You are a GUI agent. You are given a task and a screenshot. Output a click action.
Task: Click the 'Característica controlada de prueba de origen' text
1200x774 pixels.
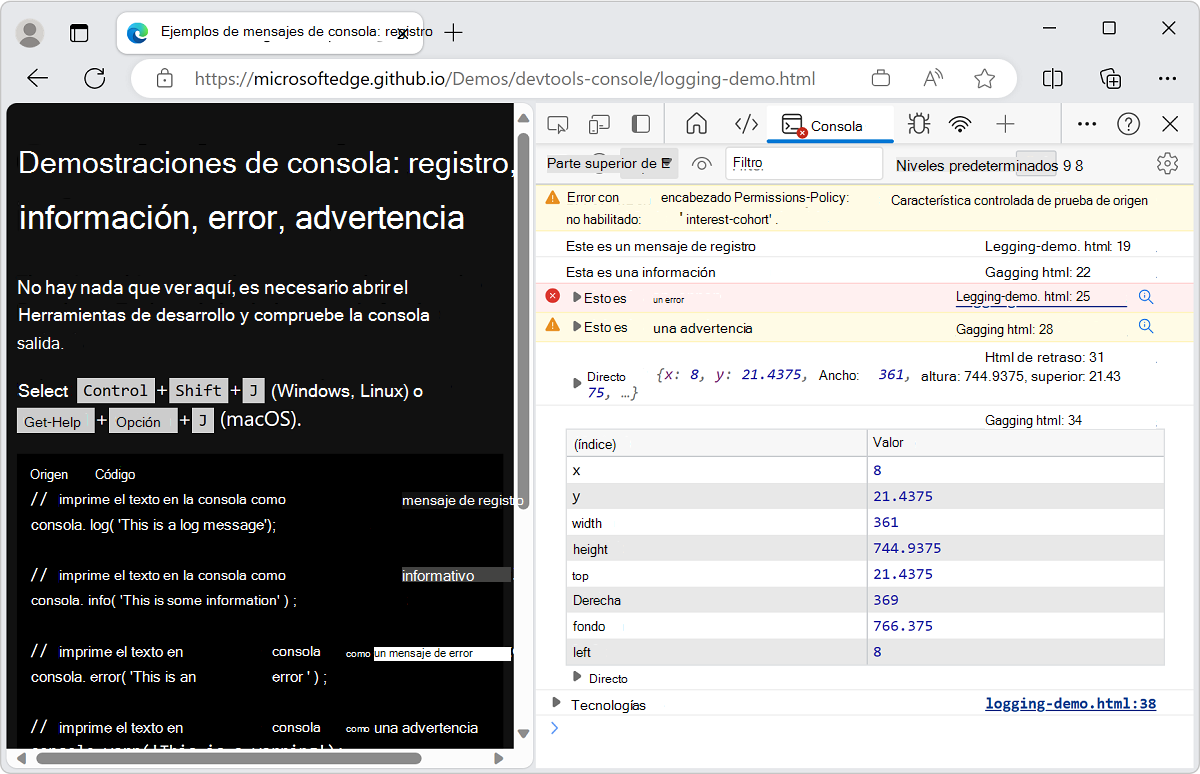(1019, 200)
